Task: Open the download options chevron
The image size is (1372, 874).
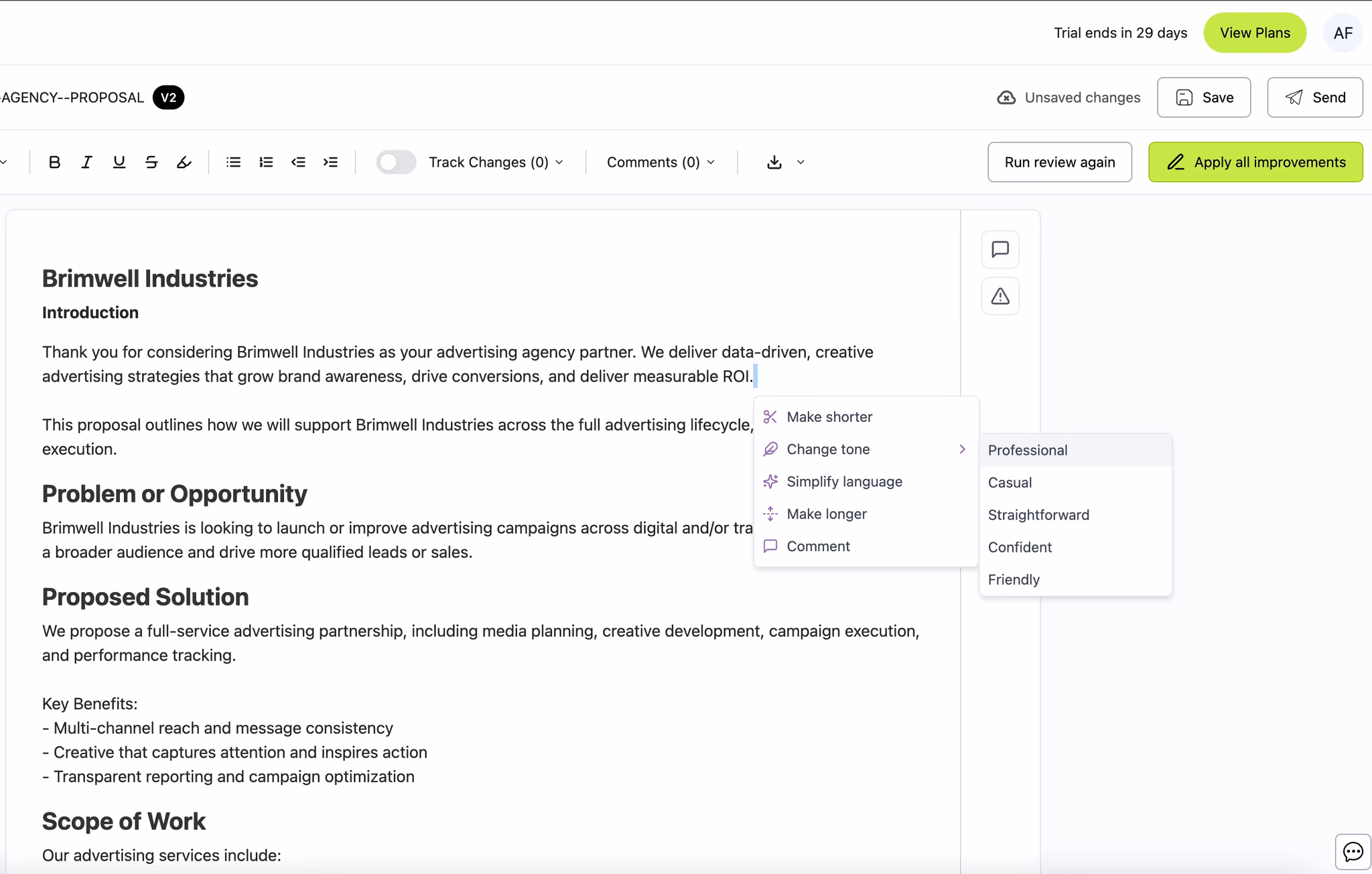Action: [x=801, y=162]
